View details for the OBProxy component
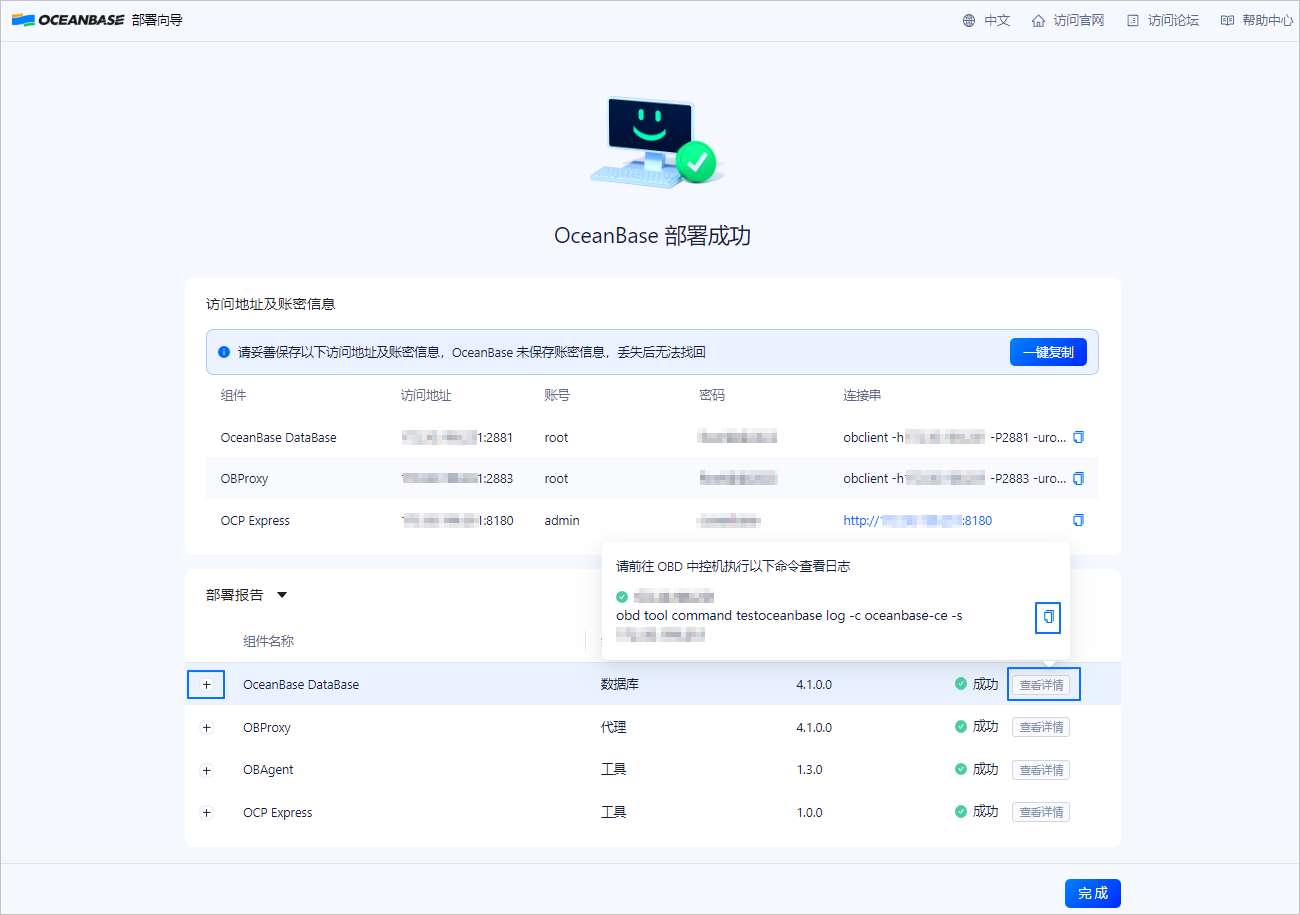 [1041, 727]
